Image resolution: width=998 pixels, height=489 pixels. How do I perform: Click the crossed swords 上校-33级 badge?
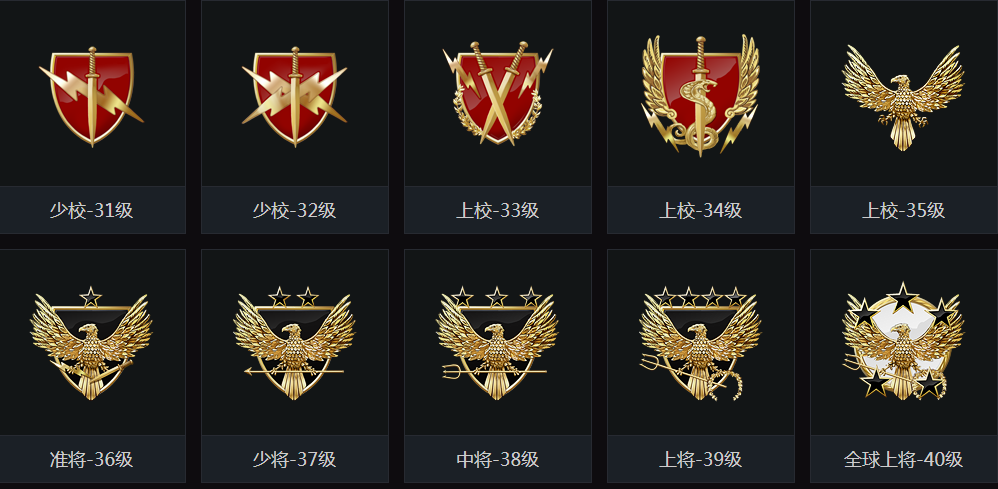[x=498, y=93]
